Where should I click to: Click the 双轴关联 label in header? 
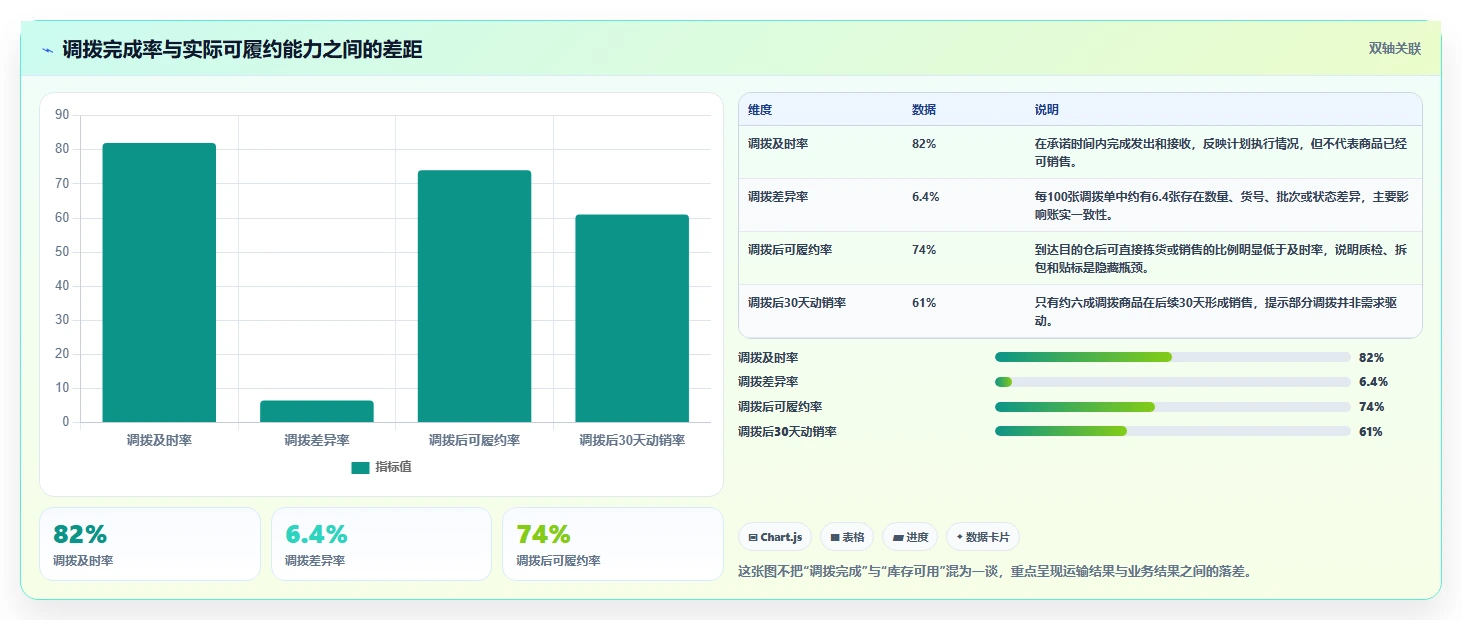(x=1395, y=49)
